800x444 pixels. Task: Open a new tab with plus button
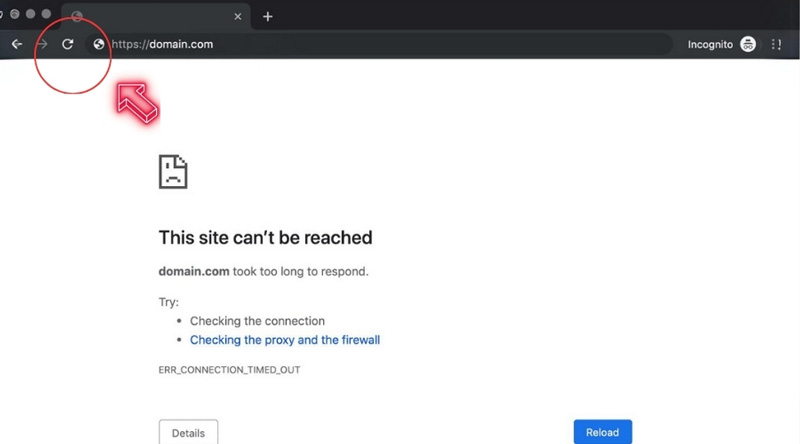click(268, 17)
